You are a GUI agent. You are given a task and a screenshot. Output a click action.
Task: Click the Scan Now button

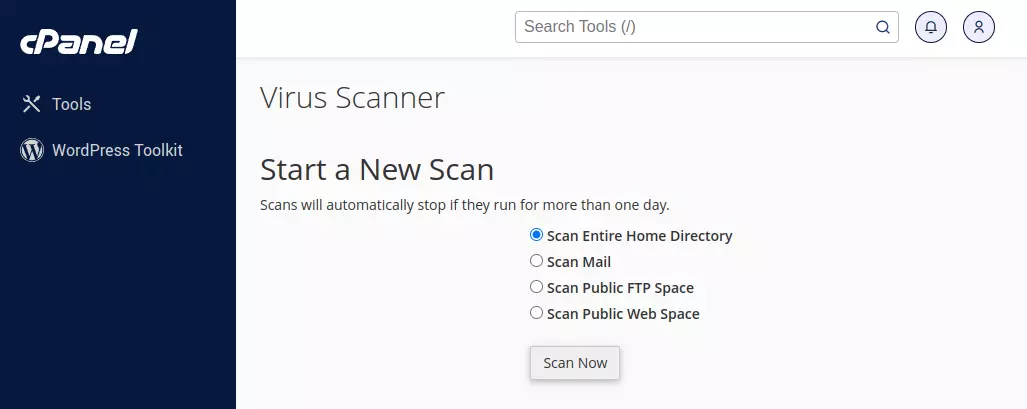click(x=575, y=362)
